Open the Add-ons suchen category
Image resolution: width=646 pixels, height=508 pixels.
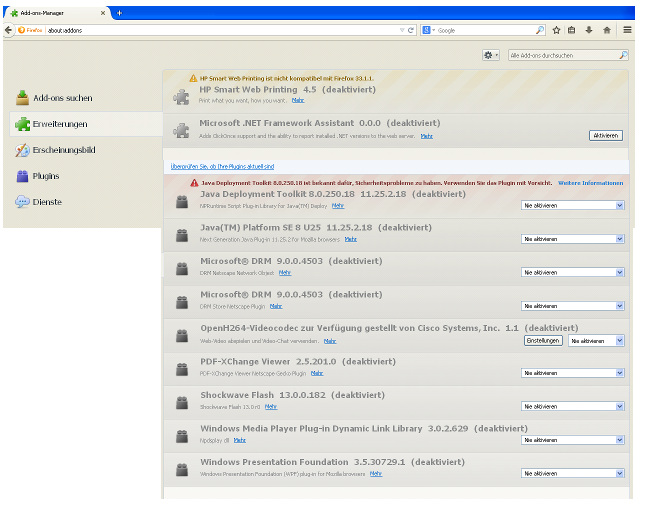tap(86, 98)
